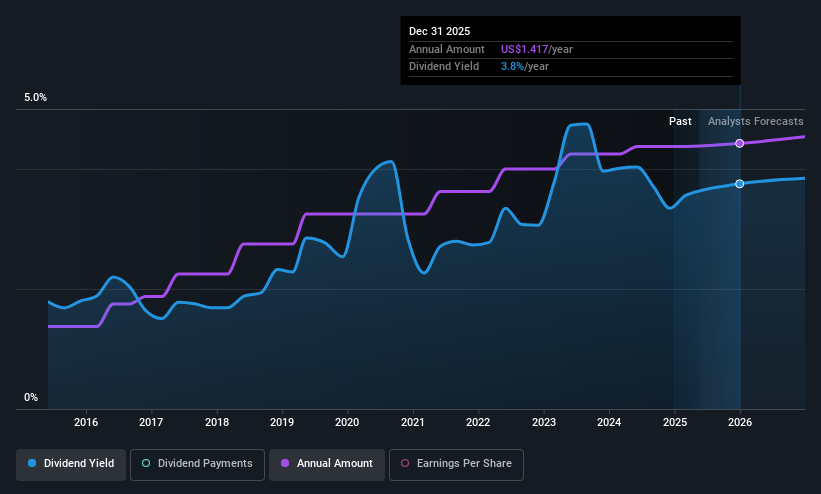Click the 5.0% y-axis label
This screenshot has height=494, width=821.
coord(35,97)
